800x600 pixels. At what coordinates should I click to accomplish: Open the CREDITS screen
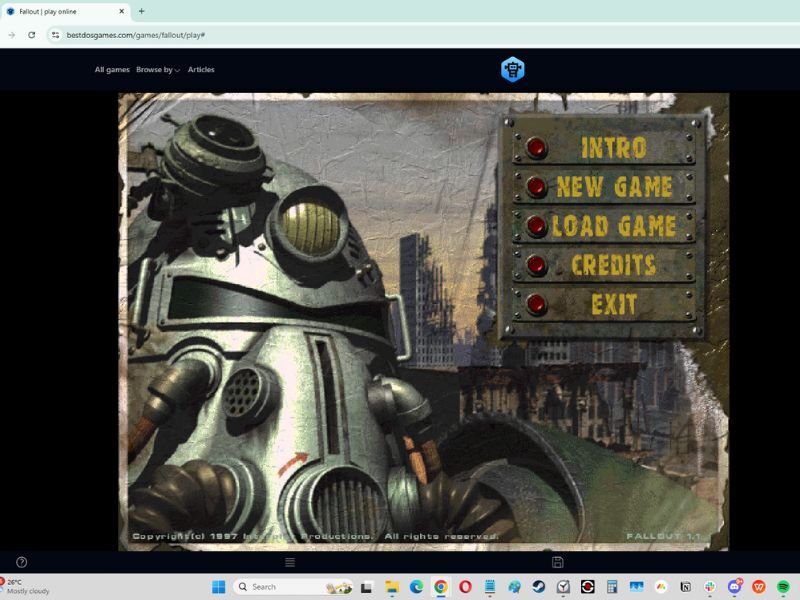click(612, 265)
